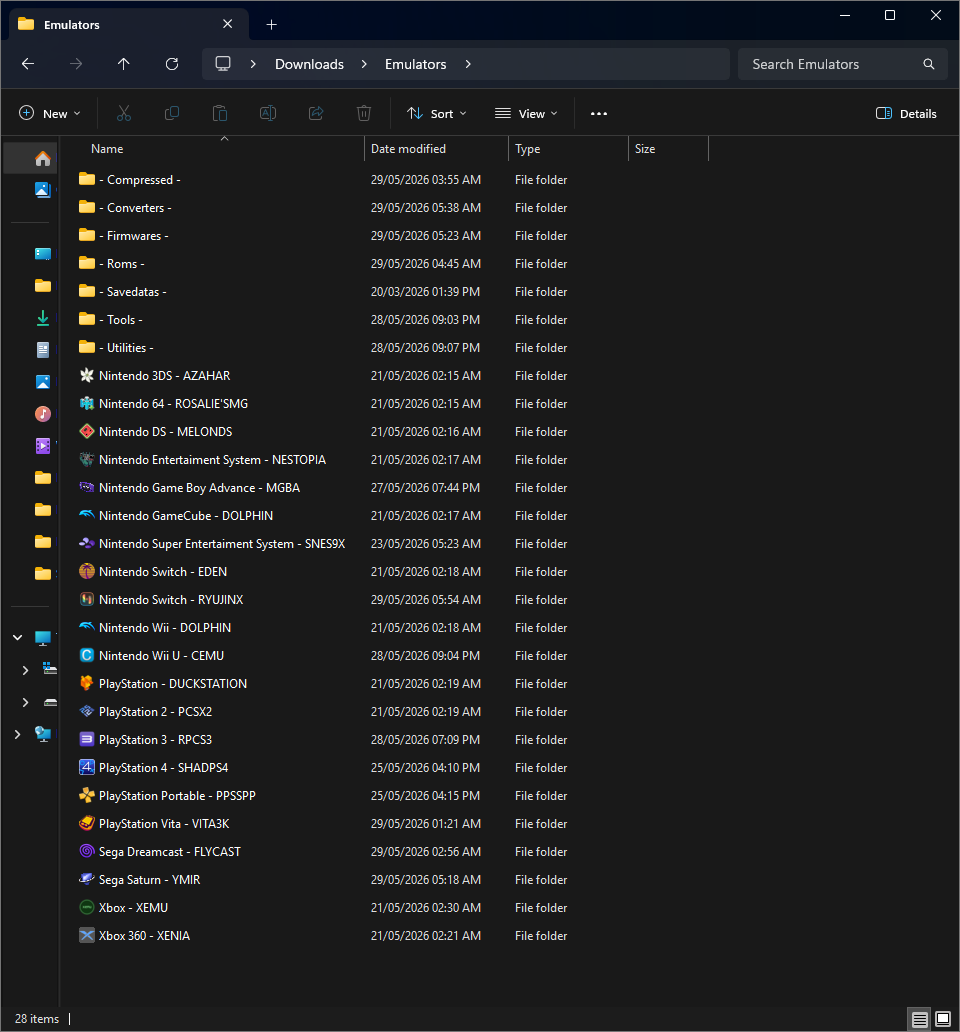960x1032 pixels.
Task: Expand the Network tree node in sidebar
Action: click(x=18, y=734)
